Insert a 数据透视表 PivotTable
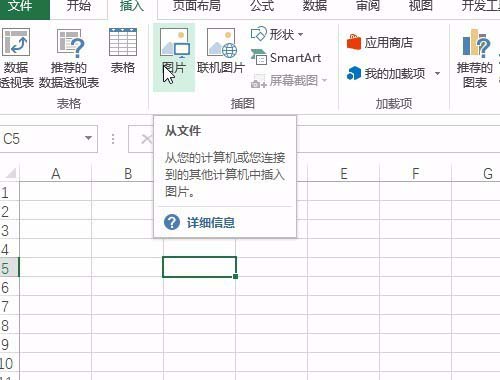 (x=16, y=58)
